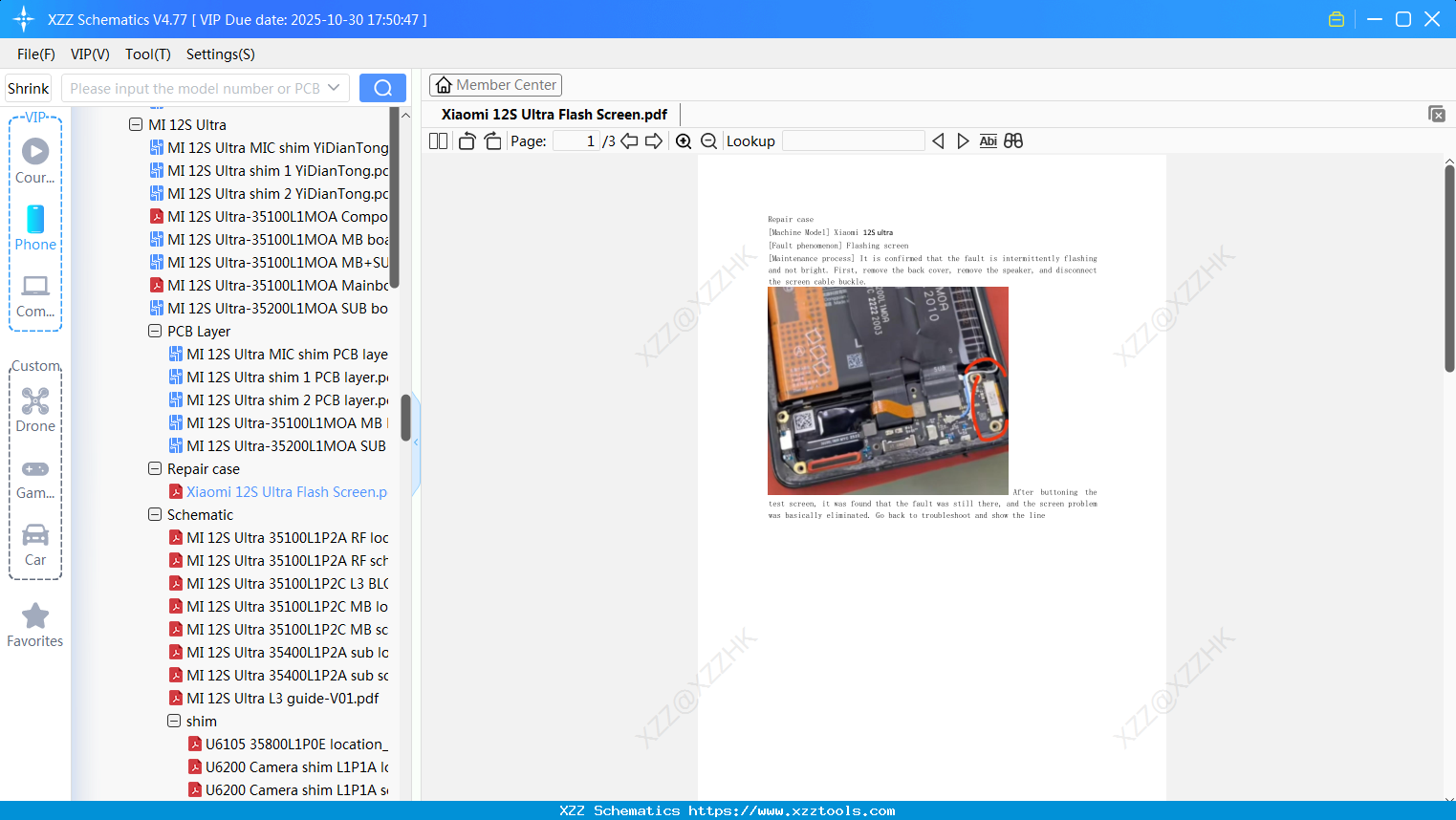Click the PDF viewer vertical scrollbar
1456x820 pixels.
pos(1449,268)
